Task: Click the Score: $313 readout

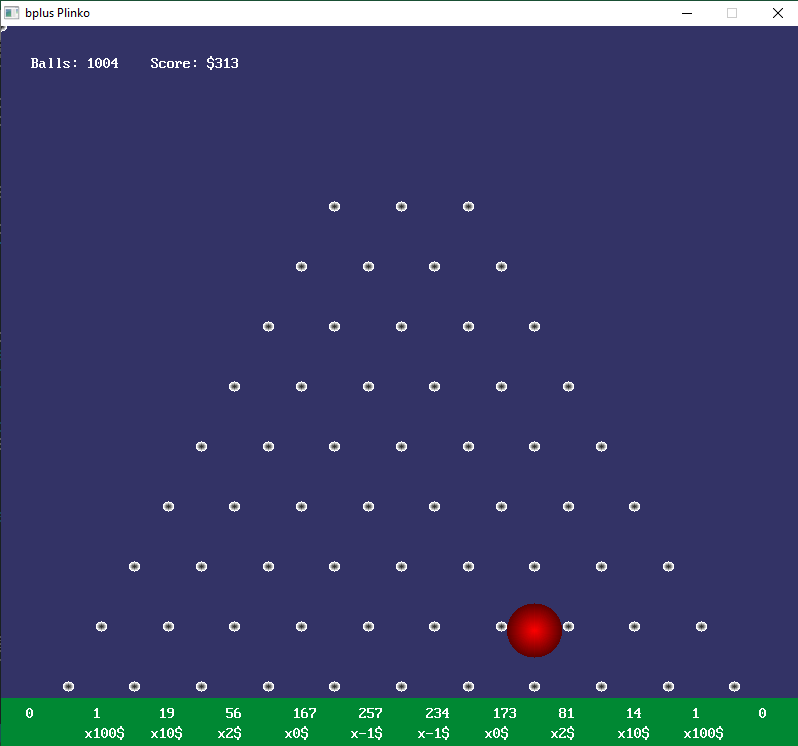Action: [x=194, y=63]
